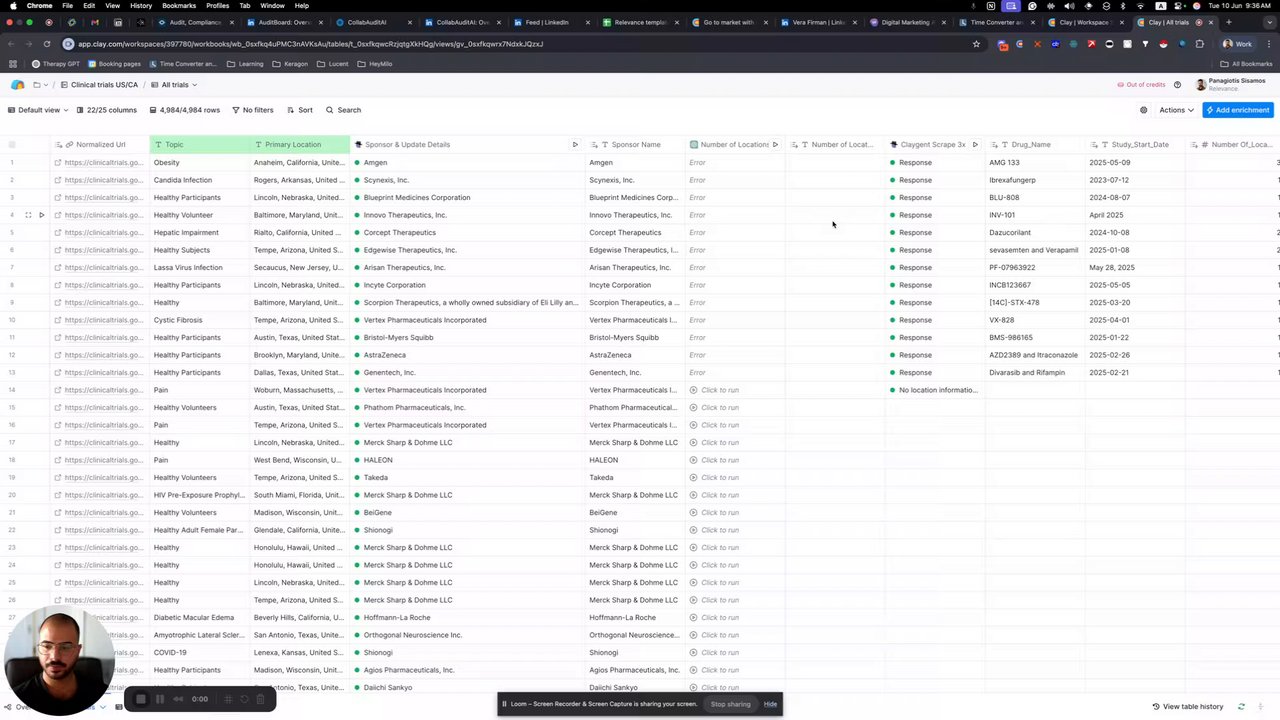This screenshot has height=720, width=1280.
Task: Open the folder dropdown in the breadcrumb
Action: (40, 85)
